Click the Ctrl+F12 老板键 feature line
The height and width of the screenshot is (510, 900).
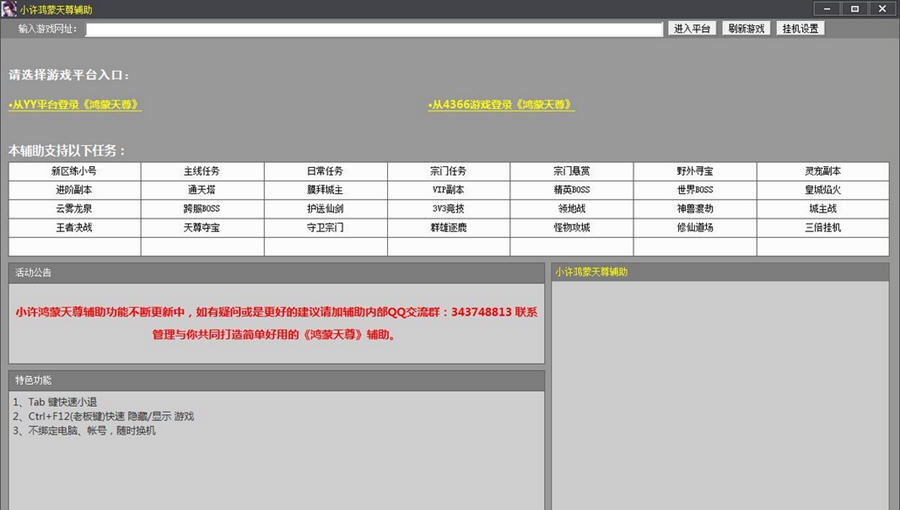click(x=103, y=416)
